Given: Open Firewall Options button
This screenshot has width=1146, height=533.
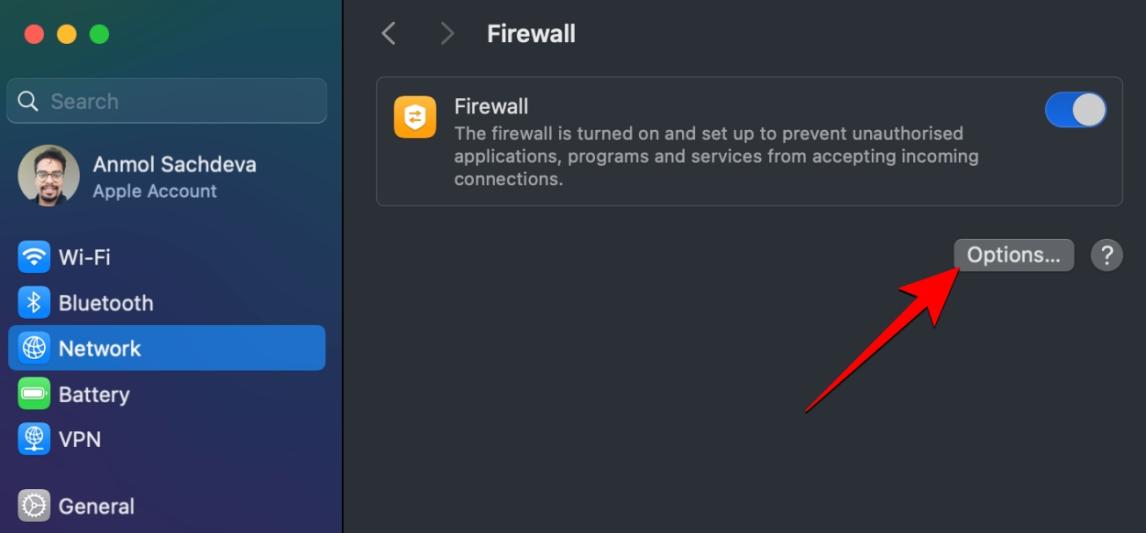Looking at the screenshot, I should [1013, 255].
